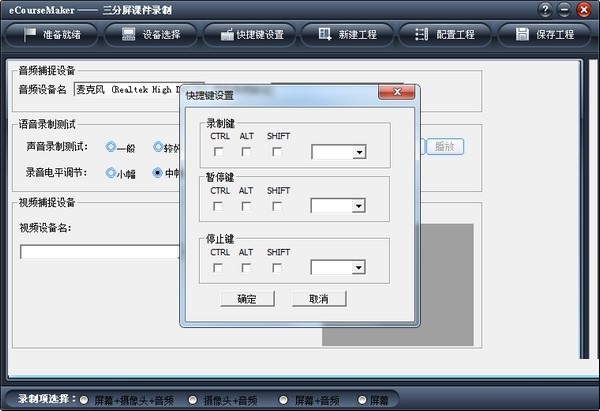Click the 配置工程 list icon
This screenshot has height=411, width=600.
point(421,34)
